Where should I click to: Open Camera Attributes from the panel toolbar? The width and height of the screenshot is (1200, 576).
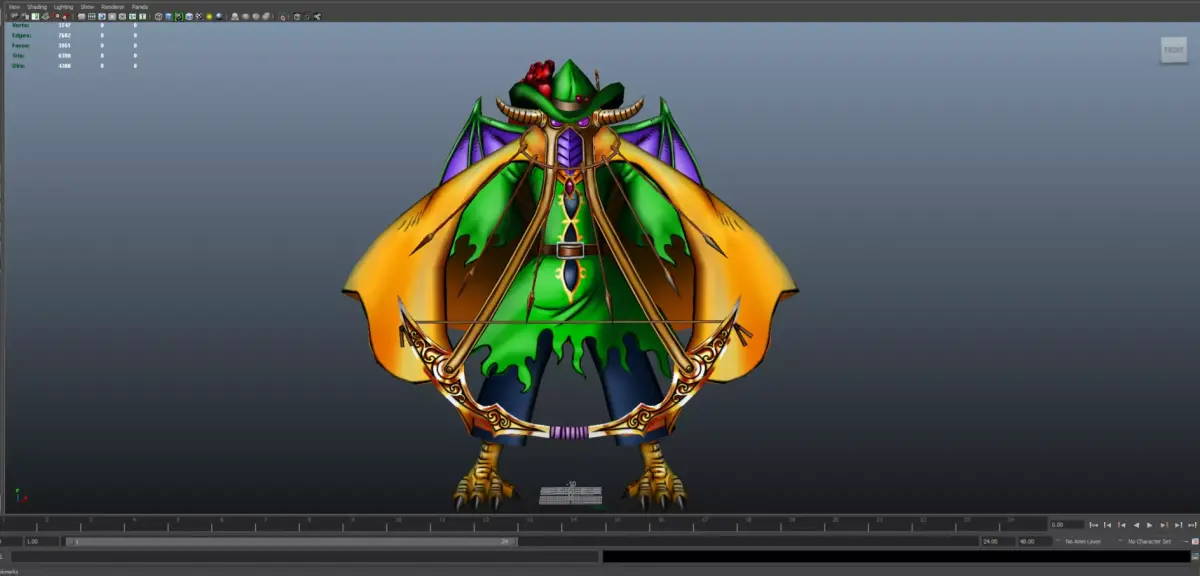pyautogui.click(x=25, y=16)
